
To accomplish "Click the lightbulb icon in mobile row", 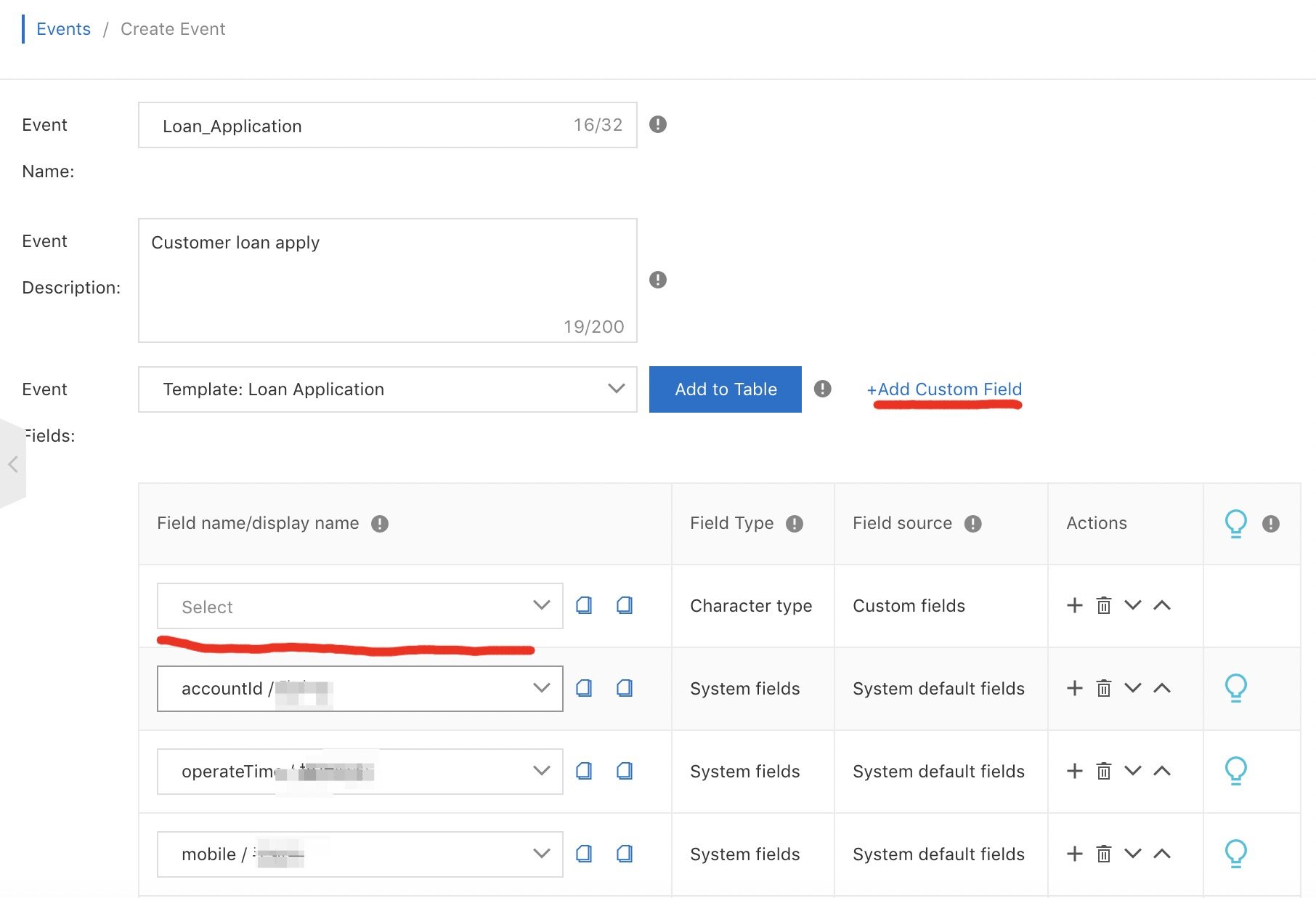I will (1235, 853).
